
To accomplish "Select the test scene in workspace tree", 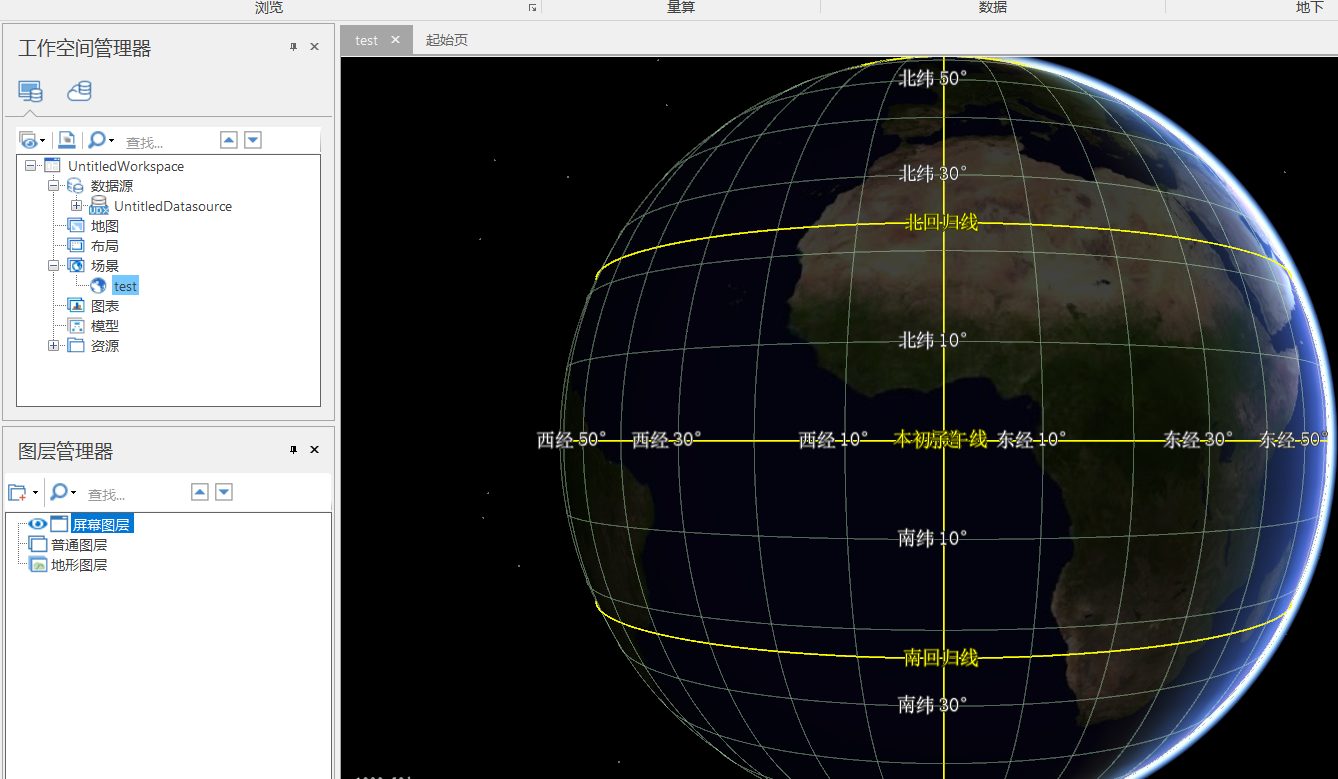I will coord(125,286).
